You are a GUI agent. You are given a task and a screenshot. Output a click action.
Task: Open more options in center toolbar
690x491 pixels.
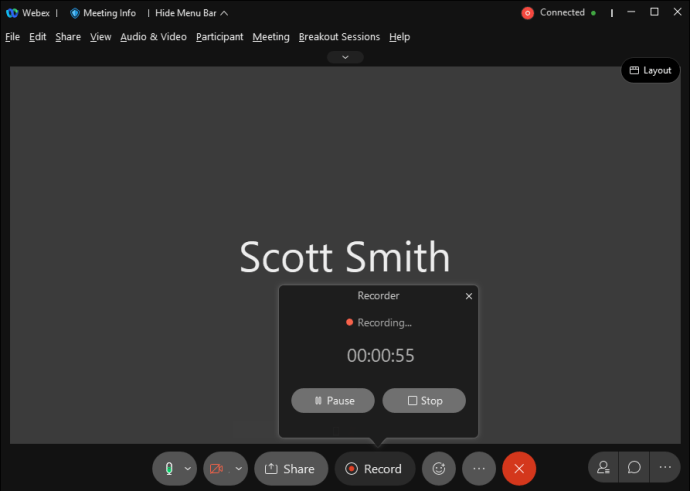tap(479, 469)
